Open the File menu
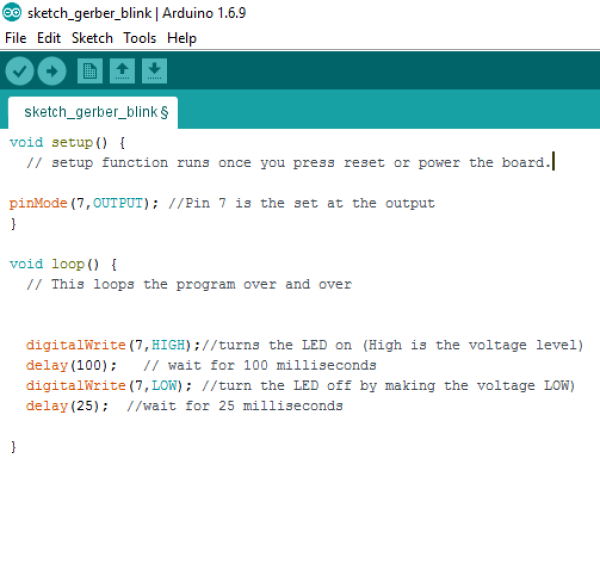The image size is (600, 576). point(16,38)
